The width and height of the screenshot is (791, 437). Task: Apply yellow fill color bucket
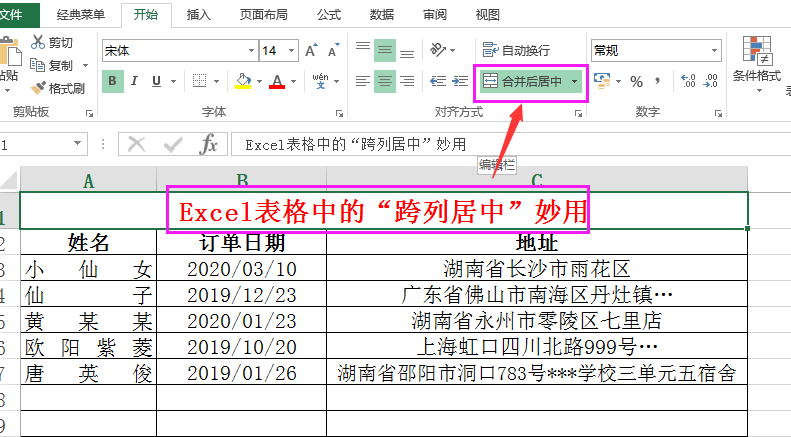[x=243, y=81]
